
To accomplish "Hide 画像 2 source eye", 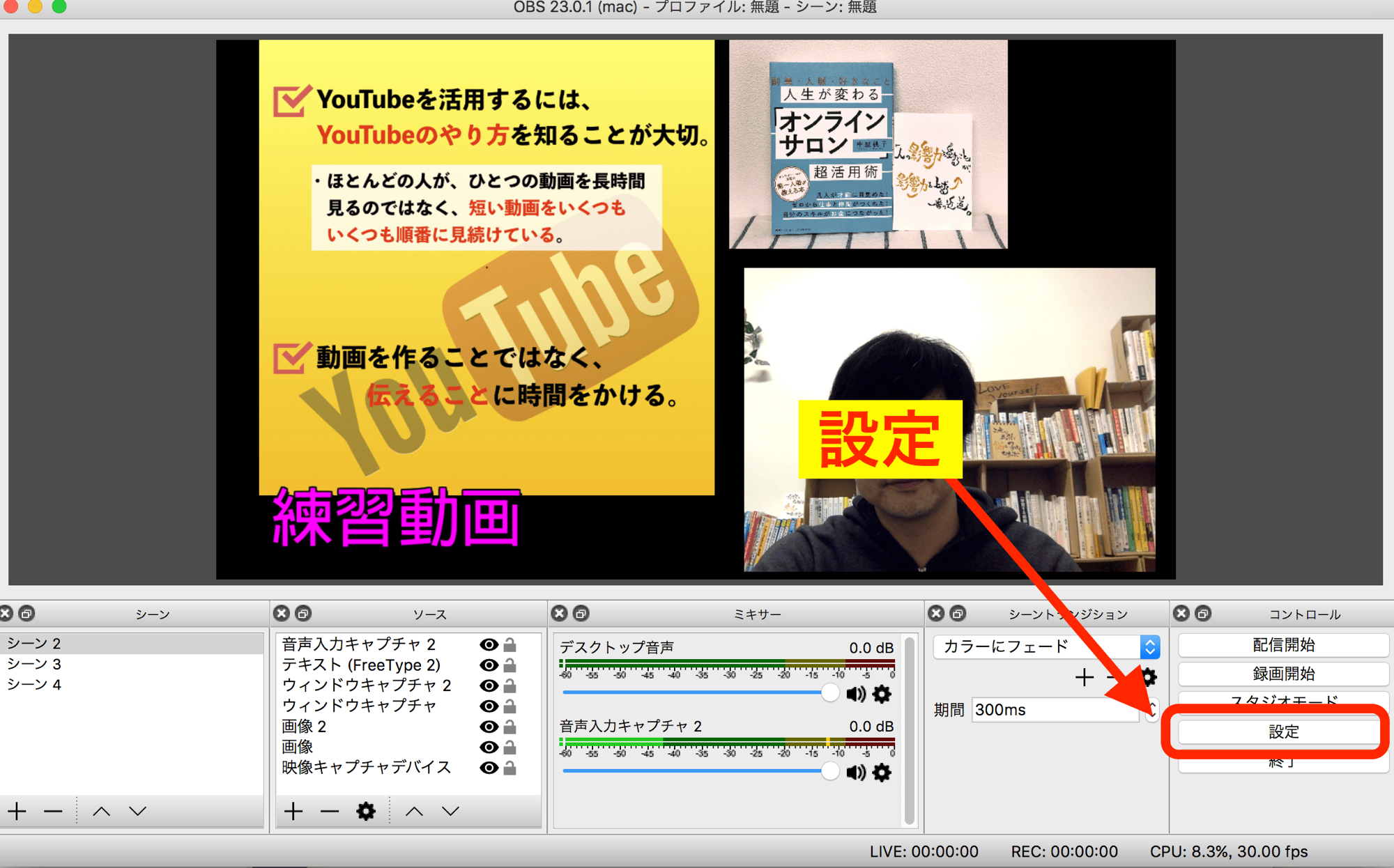I will (489, 727).
